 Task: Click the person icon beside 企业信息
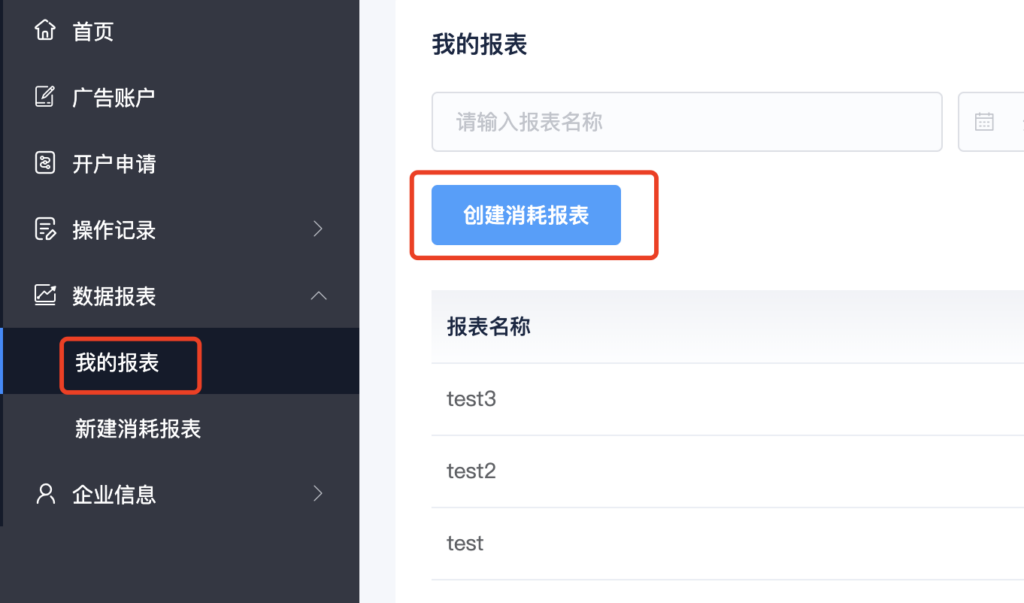click(x=45, y=493)
